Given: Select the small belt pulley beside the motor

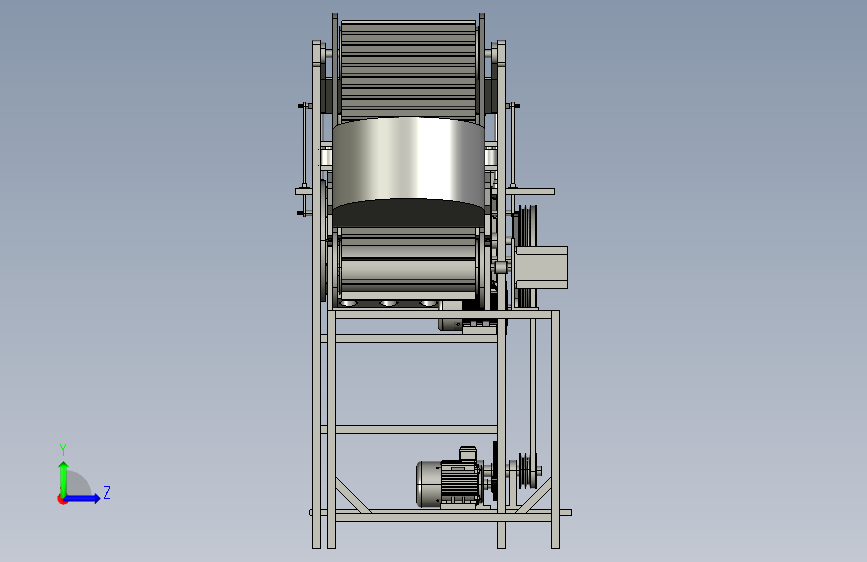Looking at the screenshot, I should (x=527, y=471).
